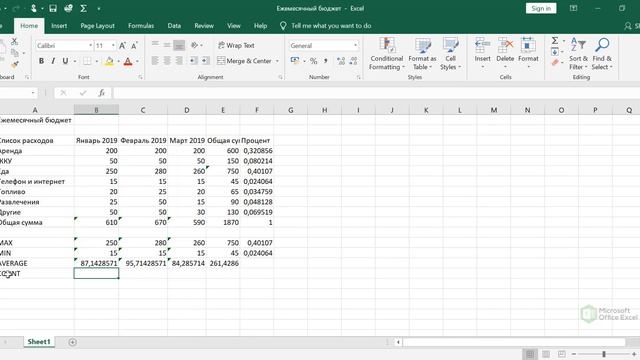Open Formulas tab
This screenshot has height=360, width=640.
coord(141,26)
